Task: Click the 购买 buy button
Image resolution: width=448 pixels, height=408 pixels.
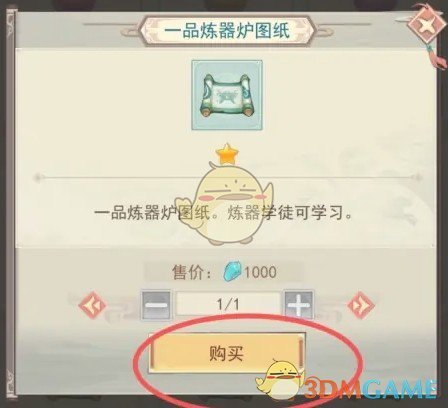Action: coord(227,353)
